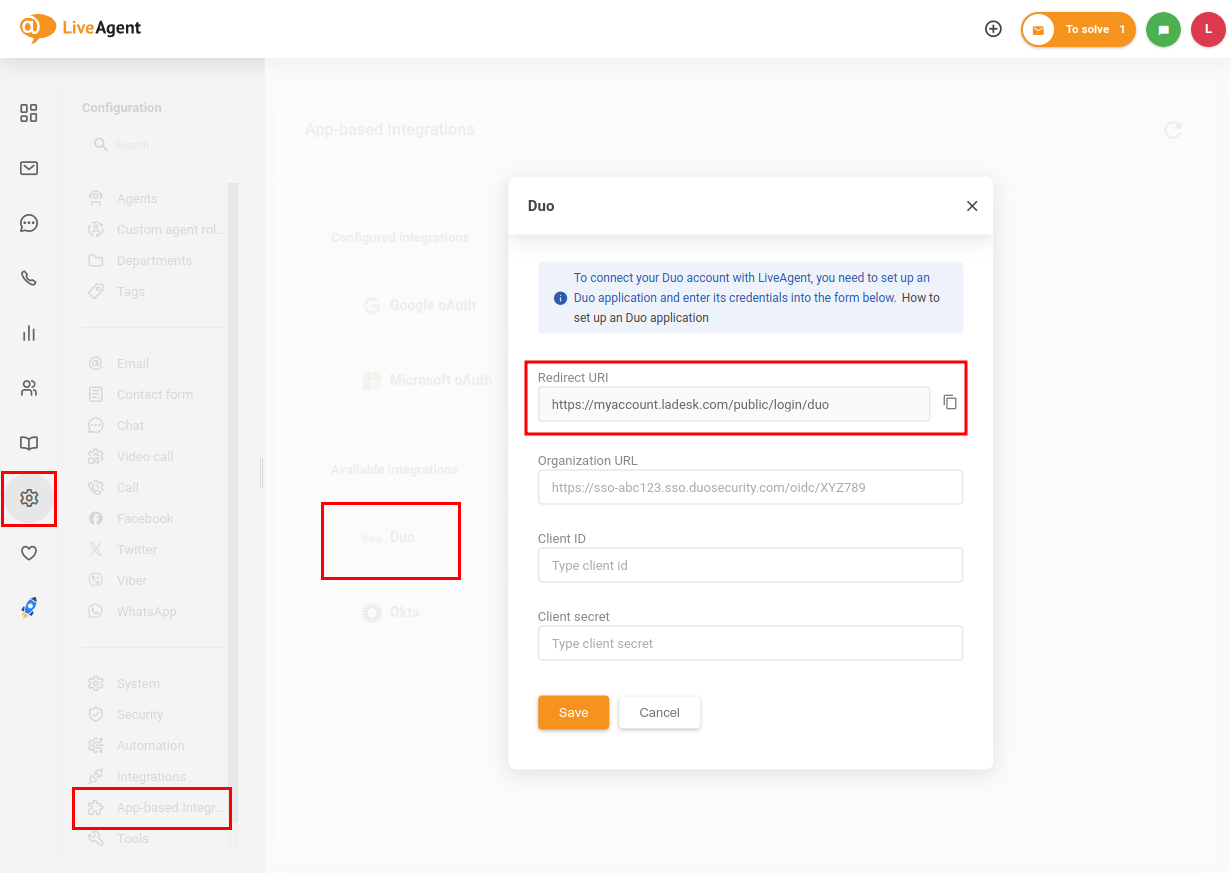Launch the Getting Started rocket icon
Viewport: 1231px width, 873px height.
28,607
